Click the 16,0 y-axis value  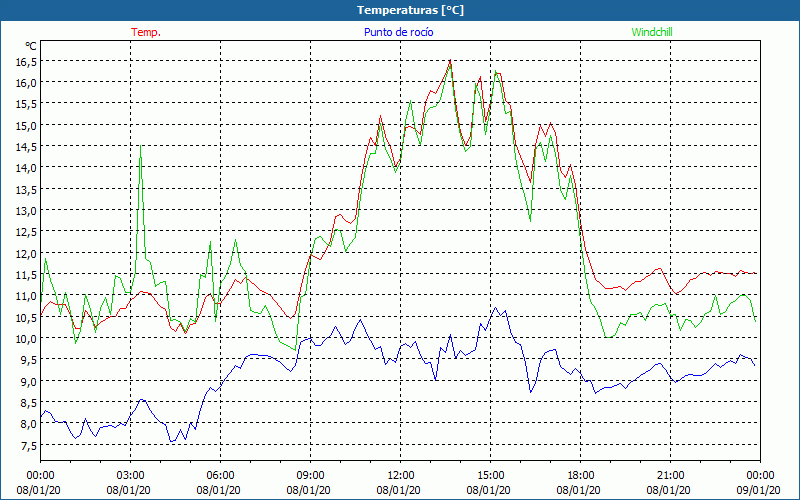[x=26, y=82]
